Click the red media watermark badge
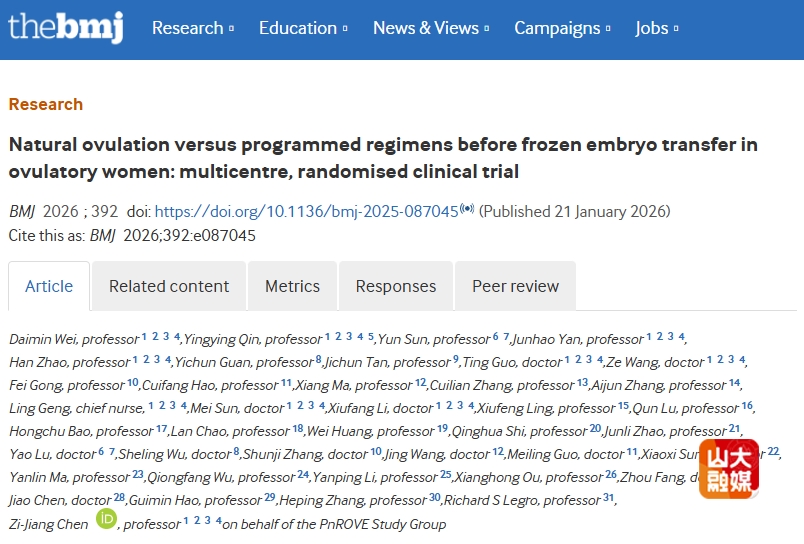Screen dimensions: 804x544 tap(729, 468)
